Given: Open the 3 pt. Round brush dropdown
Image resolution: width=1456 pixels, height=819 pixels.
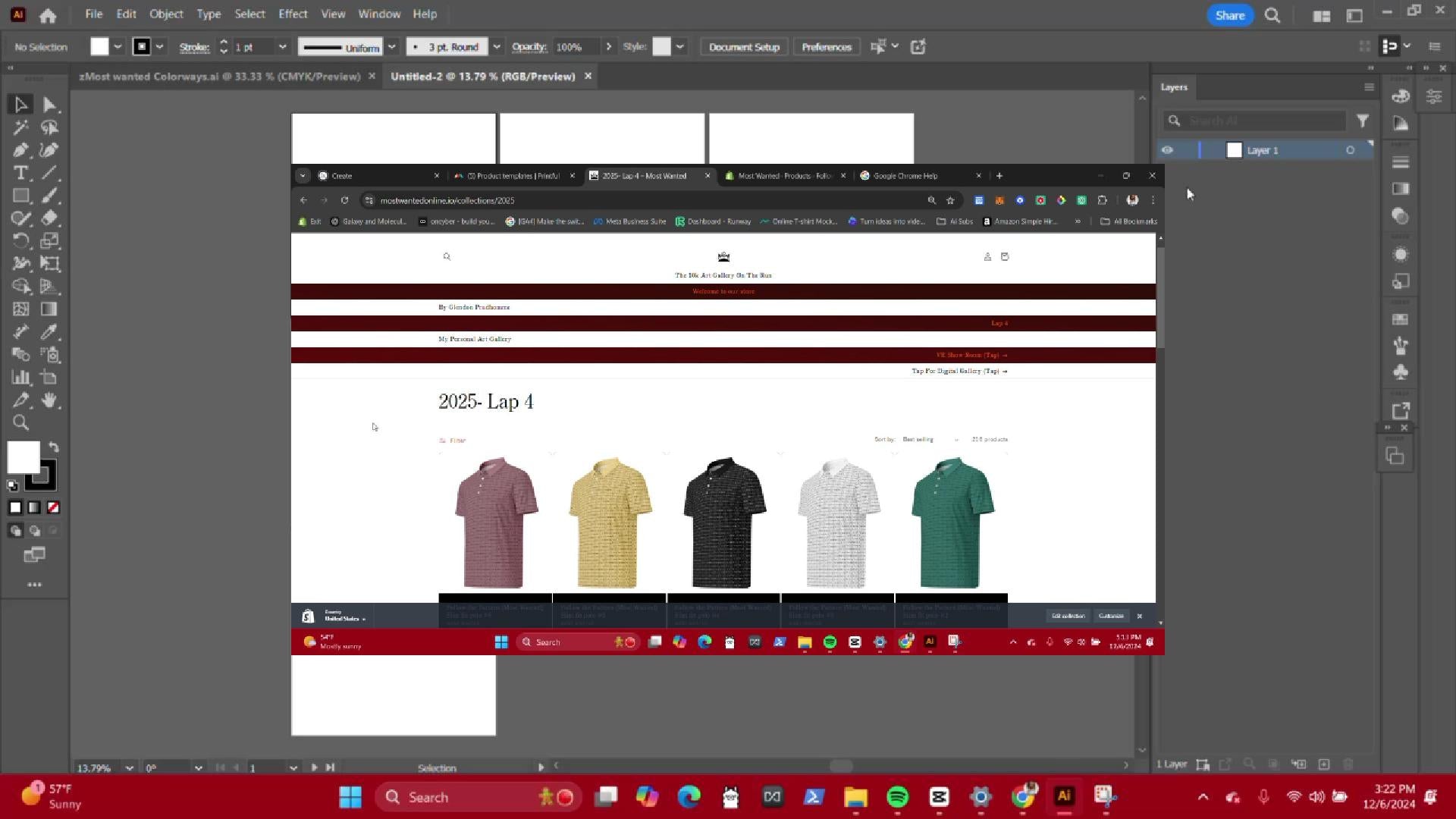Looking at the screenshot, I should 497,47.
